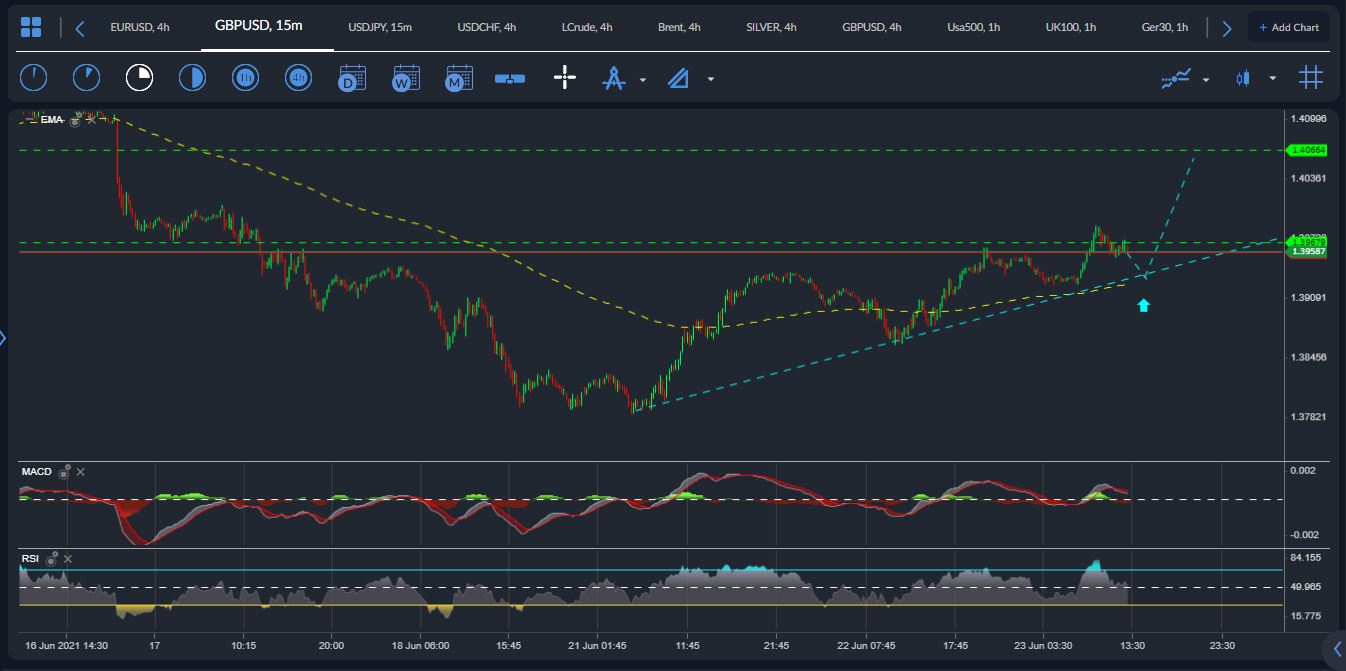Choose the daily (D) calendar timeframe
This screenshot has width=1346, height=671.
click(352, 78)
